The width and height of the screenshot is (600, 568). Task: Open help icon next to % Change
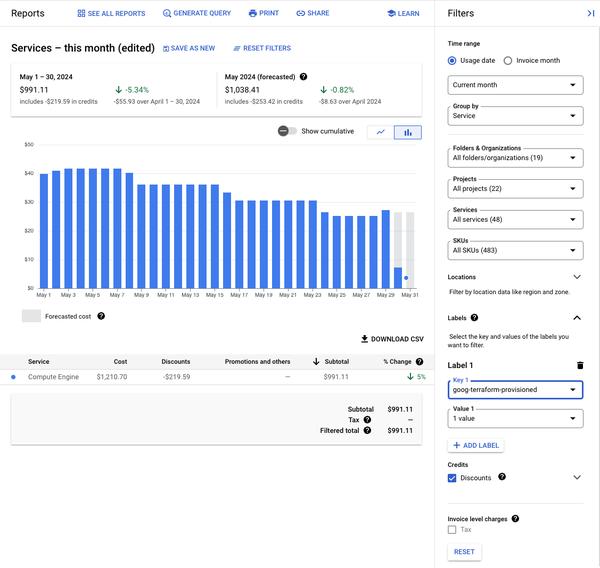(x=419, y=361)
